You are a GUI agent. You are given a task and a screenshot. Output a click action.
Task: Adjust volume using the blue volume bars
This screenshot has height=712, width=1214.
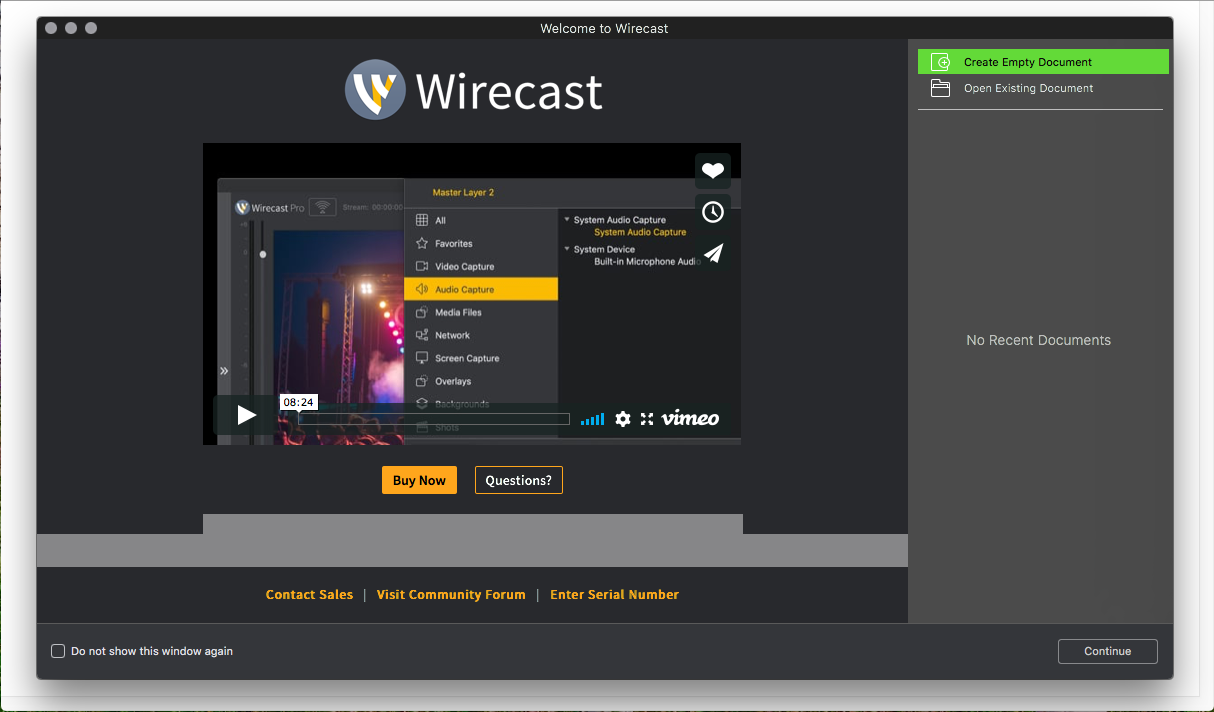click(593, 420)
